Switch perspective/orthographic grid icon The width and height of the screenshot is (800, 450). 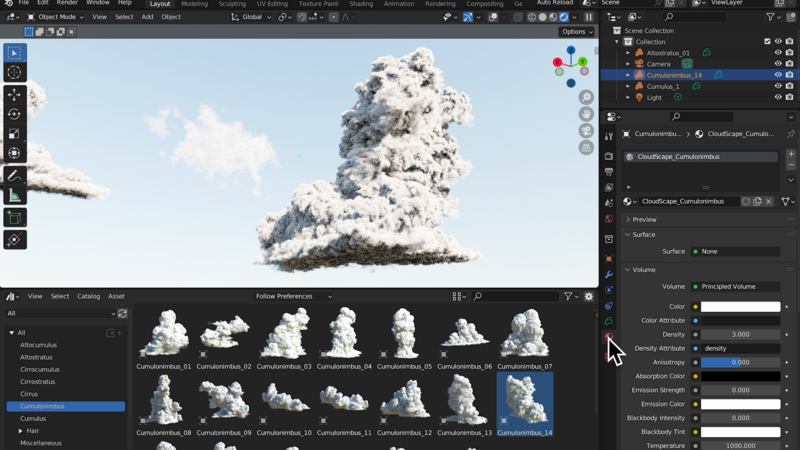tap(586, 147)
